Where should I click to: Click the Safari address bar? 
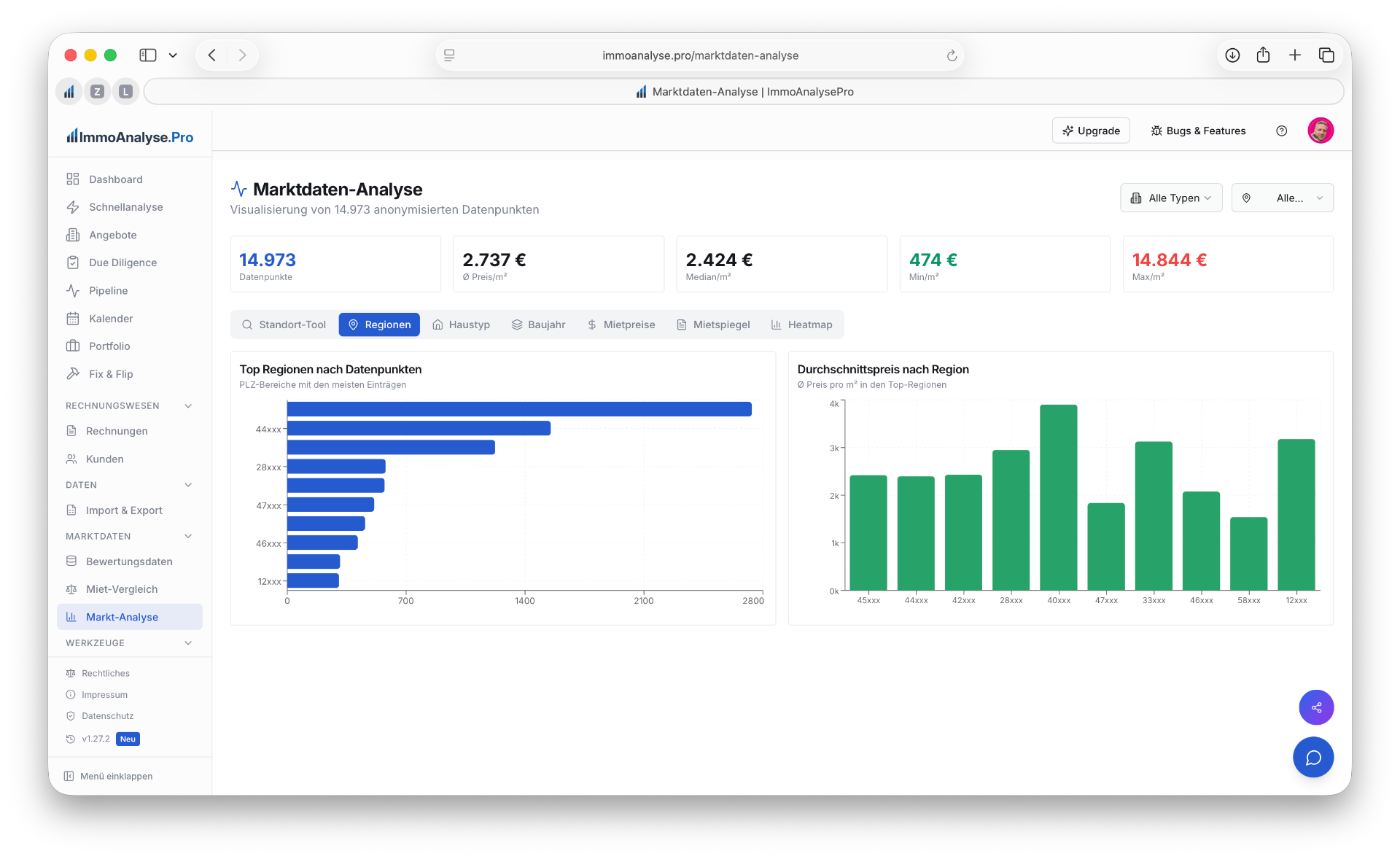coord(700,55)
